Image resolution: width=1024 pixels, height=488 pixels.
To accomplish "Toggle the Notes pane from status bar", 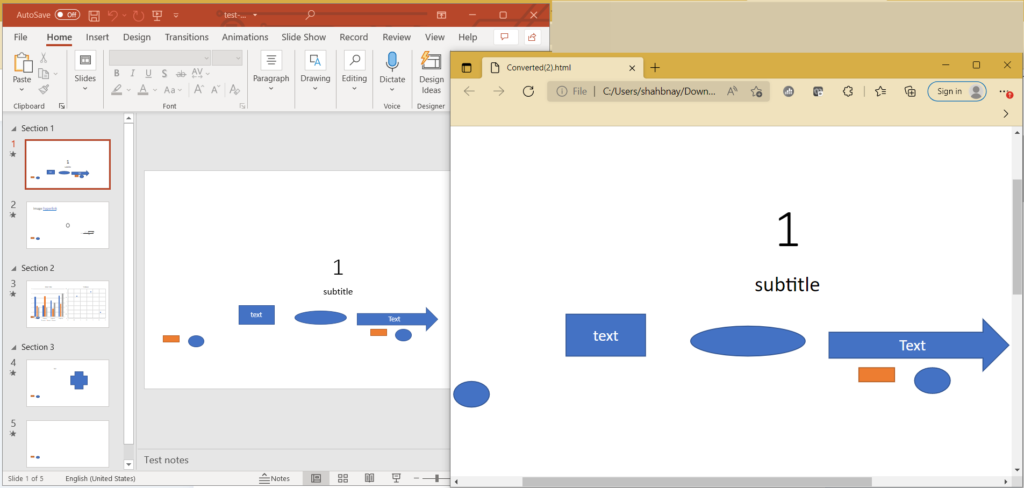I will 273,479.
